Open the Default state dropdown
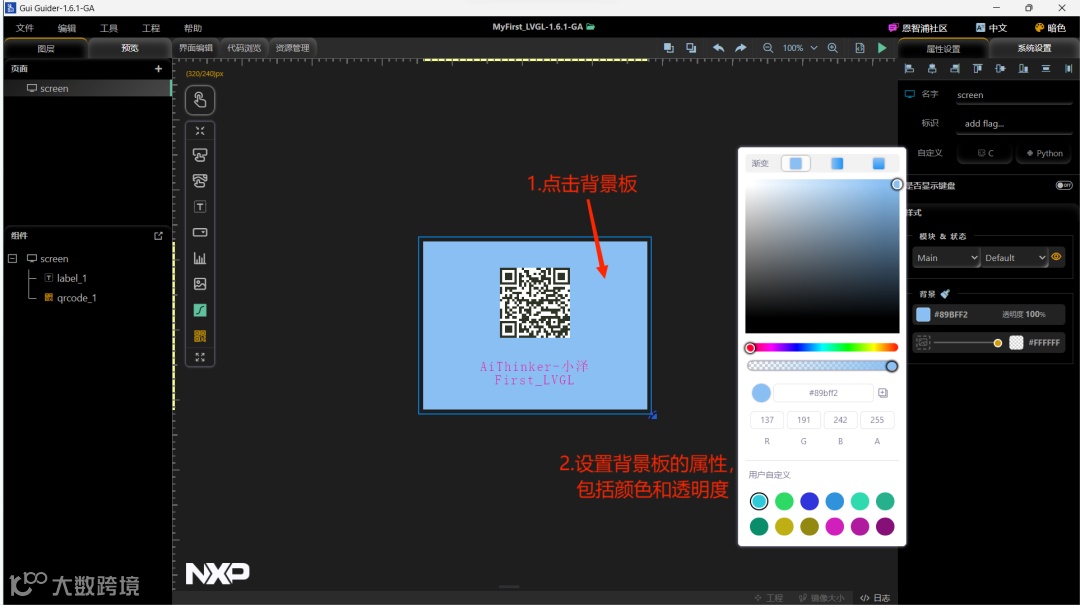Image resolution: width=1080 pixels, height=605 pixels. coord(1013,257)
